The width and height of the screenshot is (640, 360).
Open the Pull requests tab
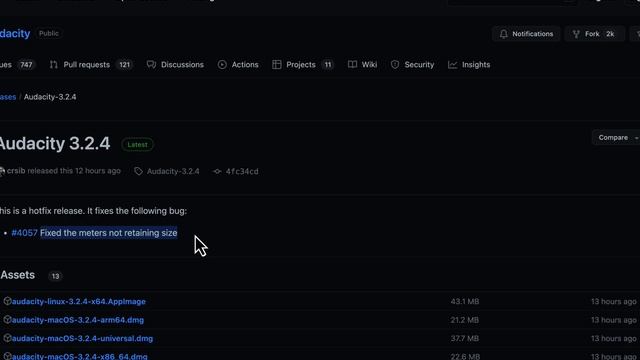click(x=91, y=64)
